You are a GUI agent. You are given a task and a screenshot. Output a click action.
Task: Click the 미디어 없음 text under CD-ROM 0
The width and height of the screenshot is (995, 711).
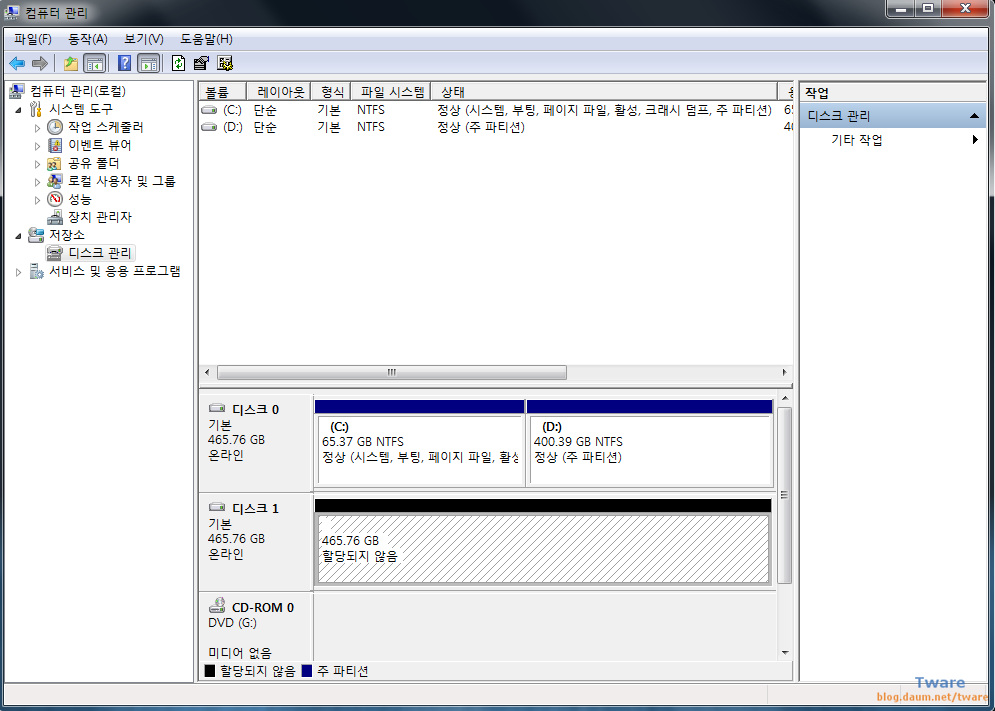coord(240,653)
